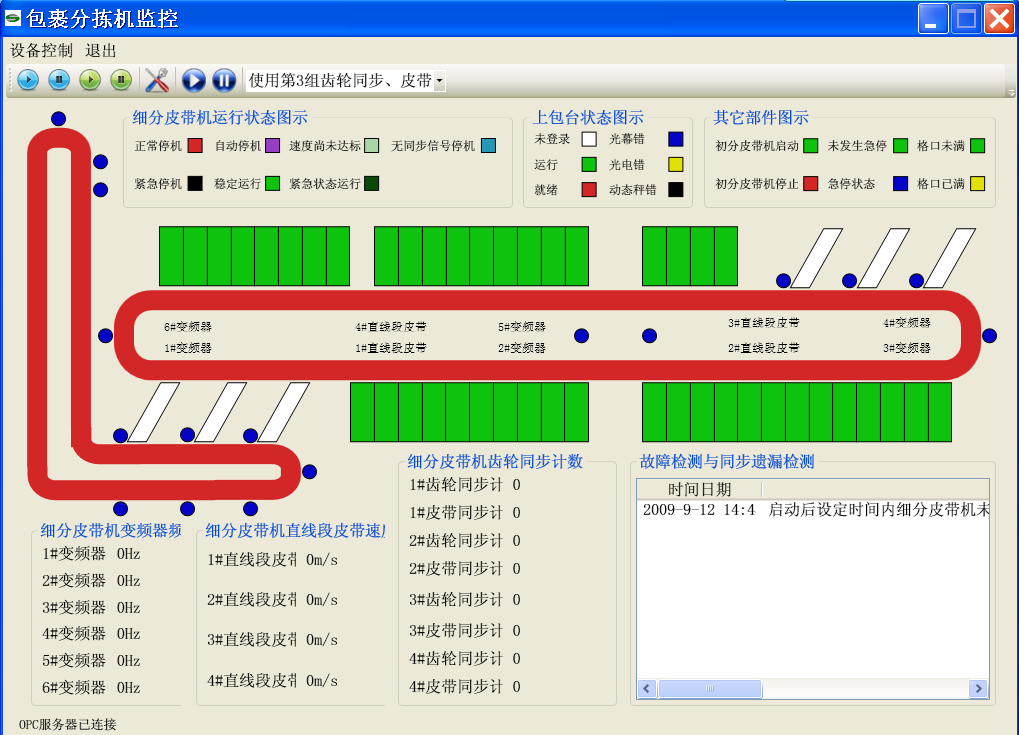
Task: Click the 4#皮带同步计 counter row
Action: [x=465, y=686]
